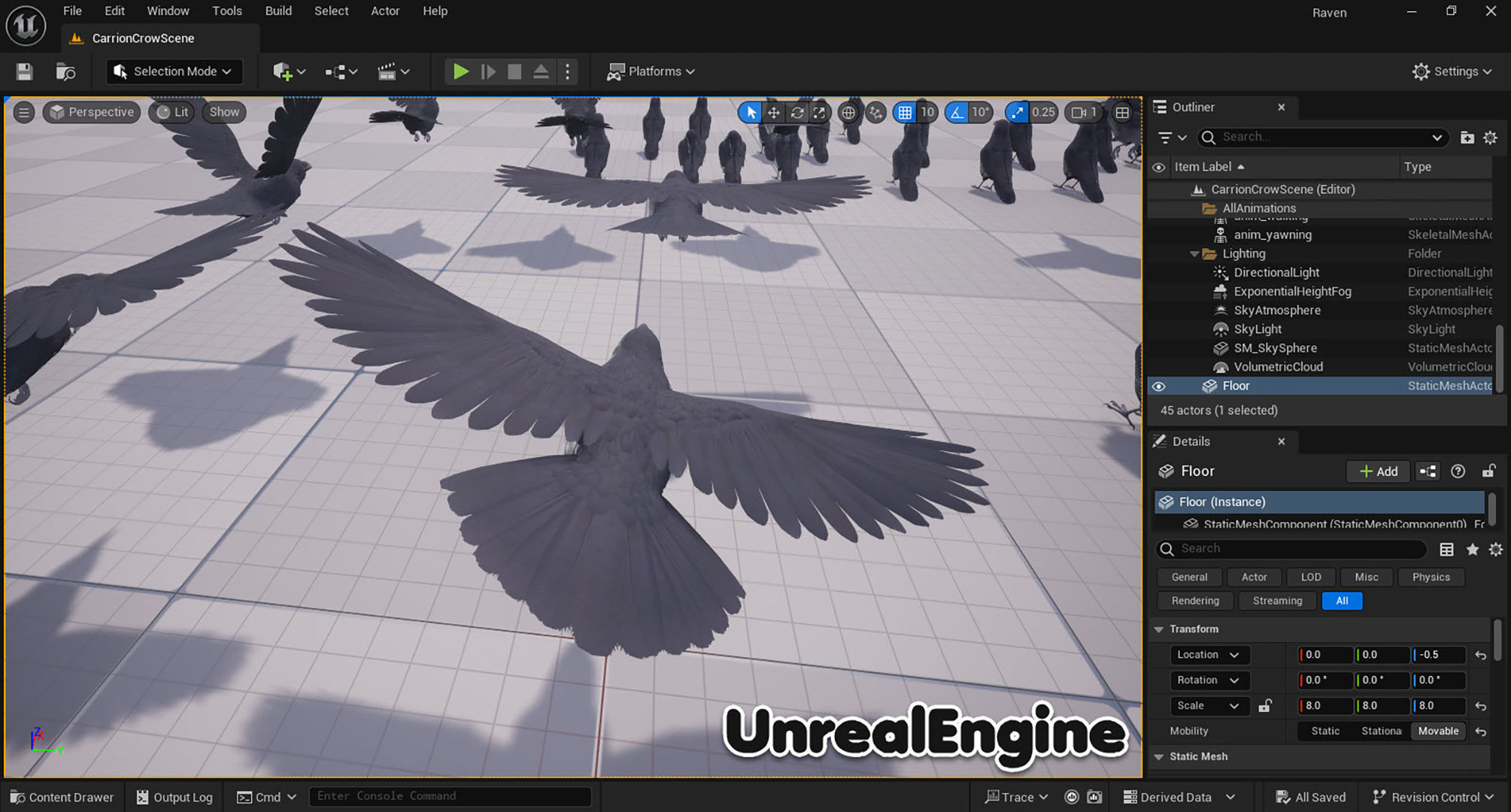Activate the Rotate tool

point(796,113)
